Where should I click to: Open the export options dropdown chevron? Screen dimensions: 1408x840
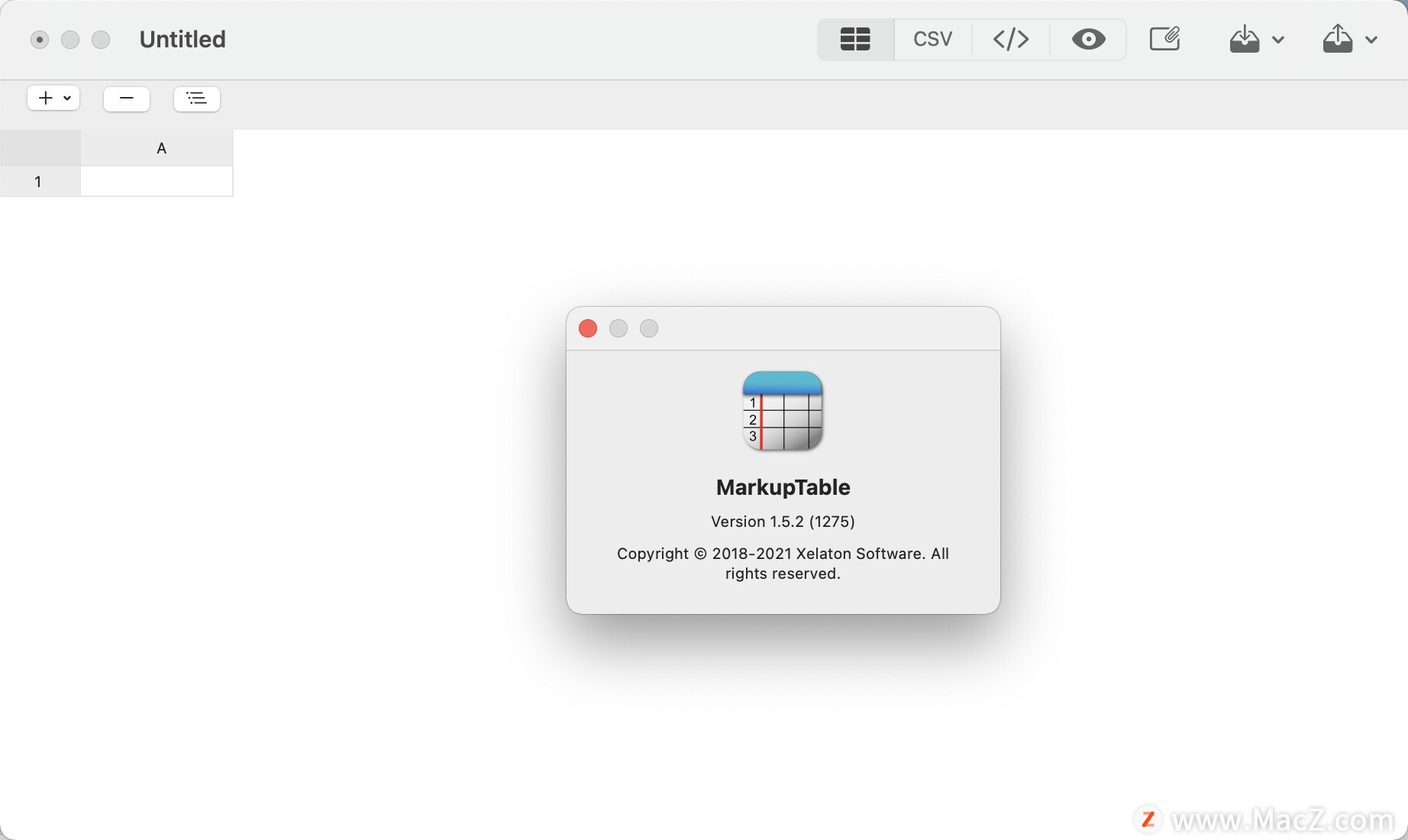tap(1372, 41)
